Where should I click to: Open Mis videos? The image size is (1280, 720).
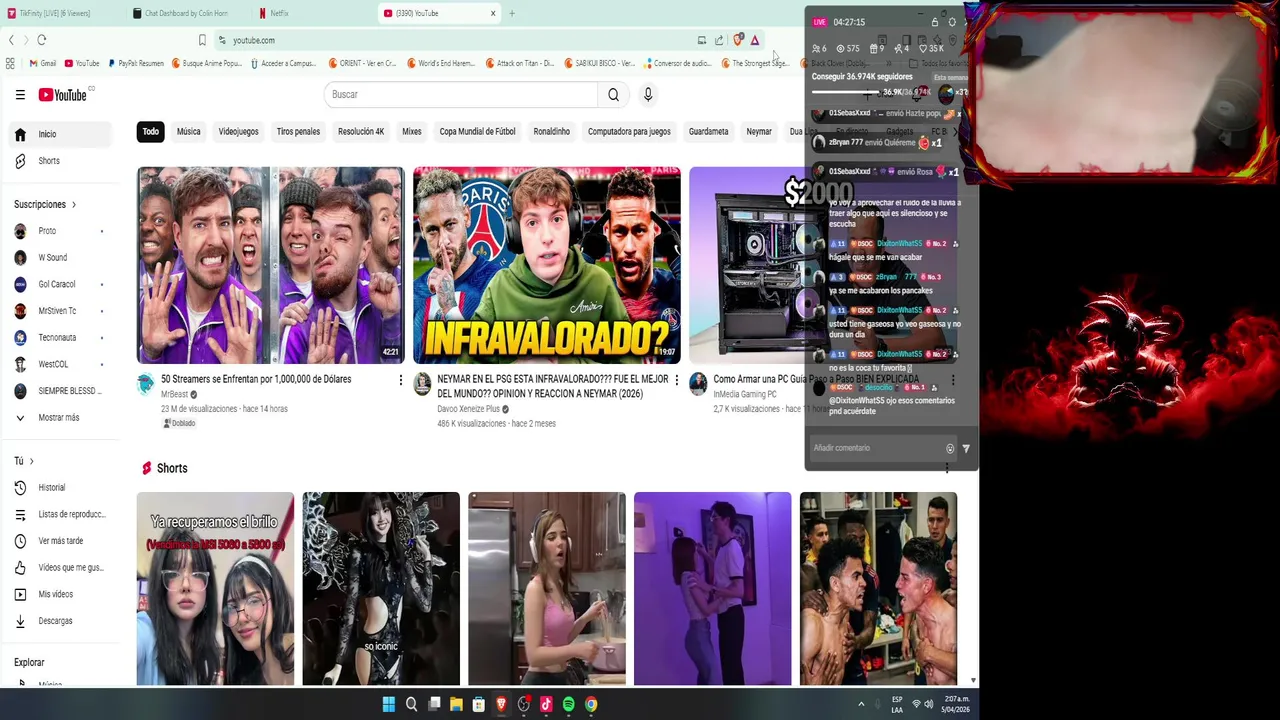(x=60, y=594)
